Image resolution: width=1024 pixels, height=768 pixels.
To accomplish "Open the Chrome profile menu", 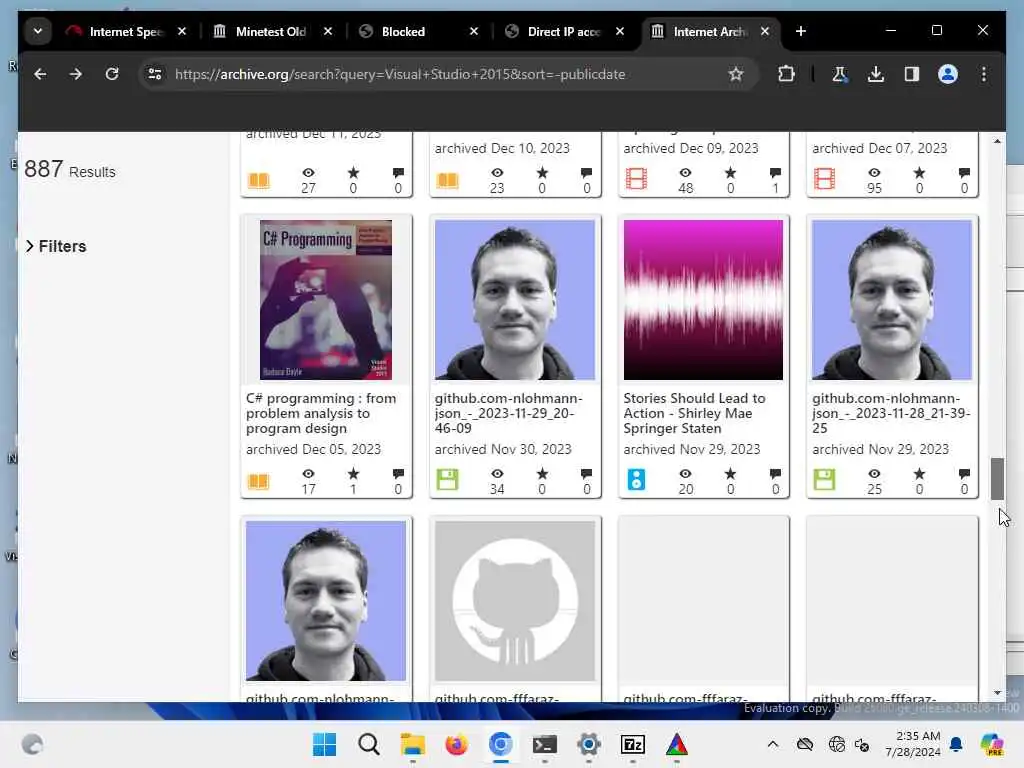I will coord(948,74).
